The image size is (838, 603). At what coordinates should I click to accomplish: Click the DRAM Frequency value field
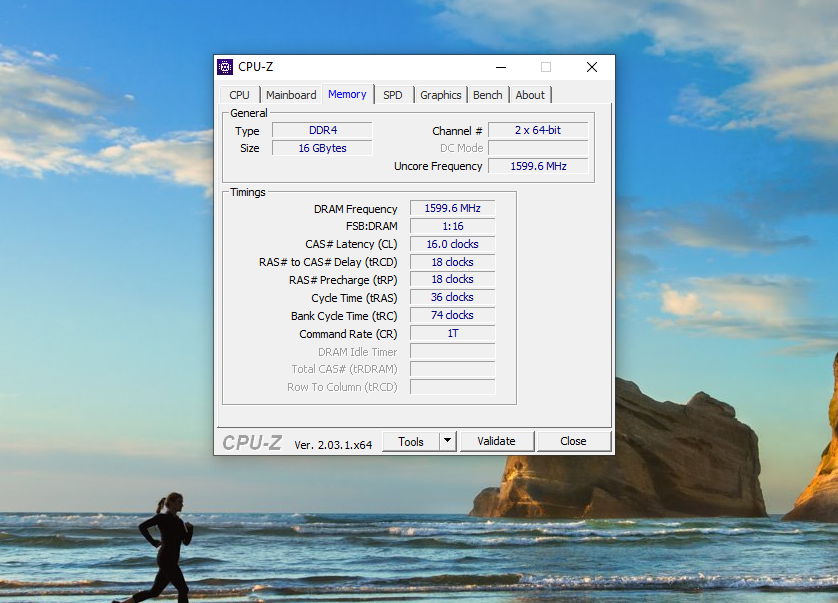pyautogui.click(x=453, y=208)
